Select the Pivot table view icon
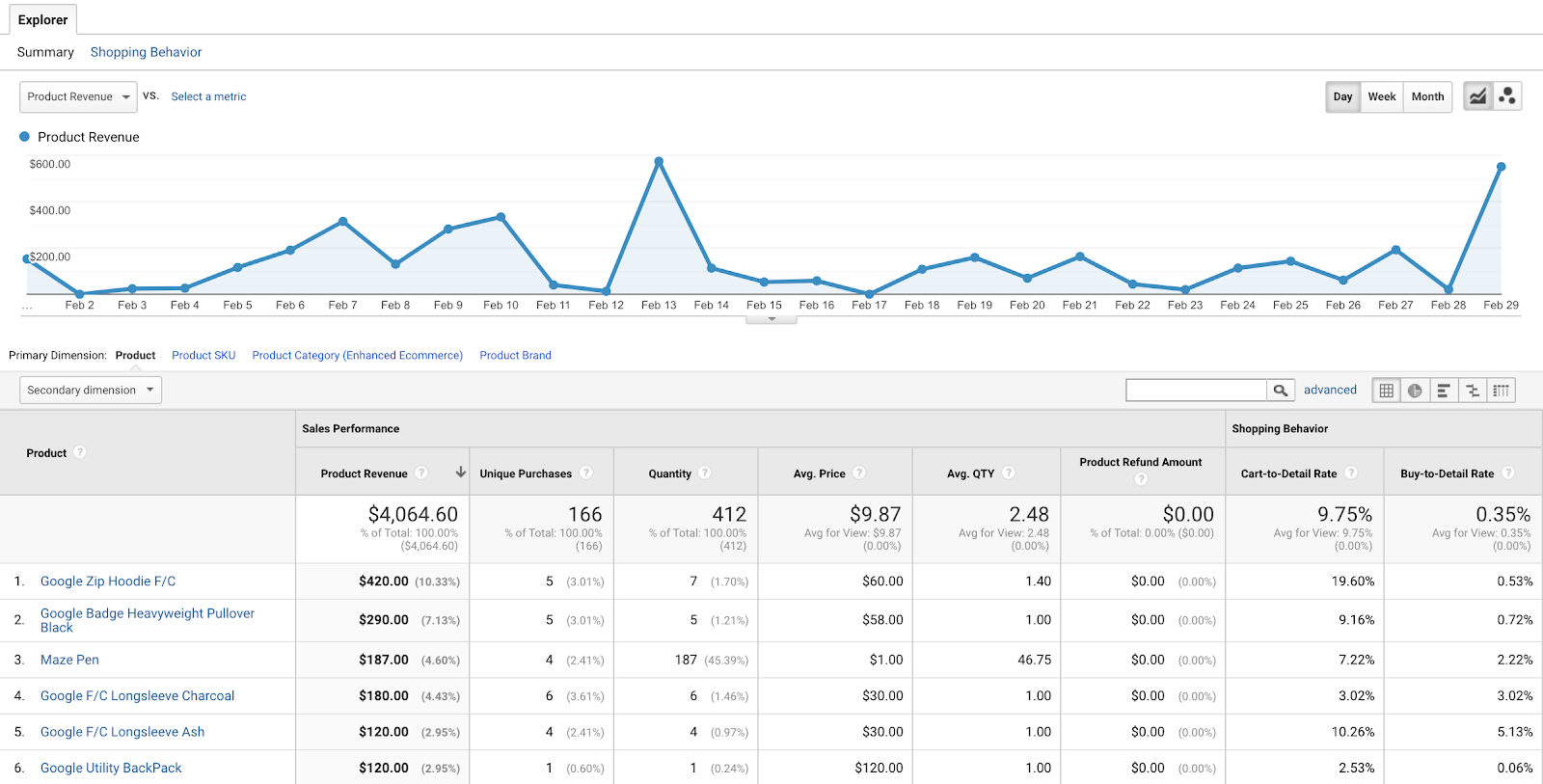 [1502, 390]
